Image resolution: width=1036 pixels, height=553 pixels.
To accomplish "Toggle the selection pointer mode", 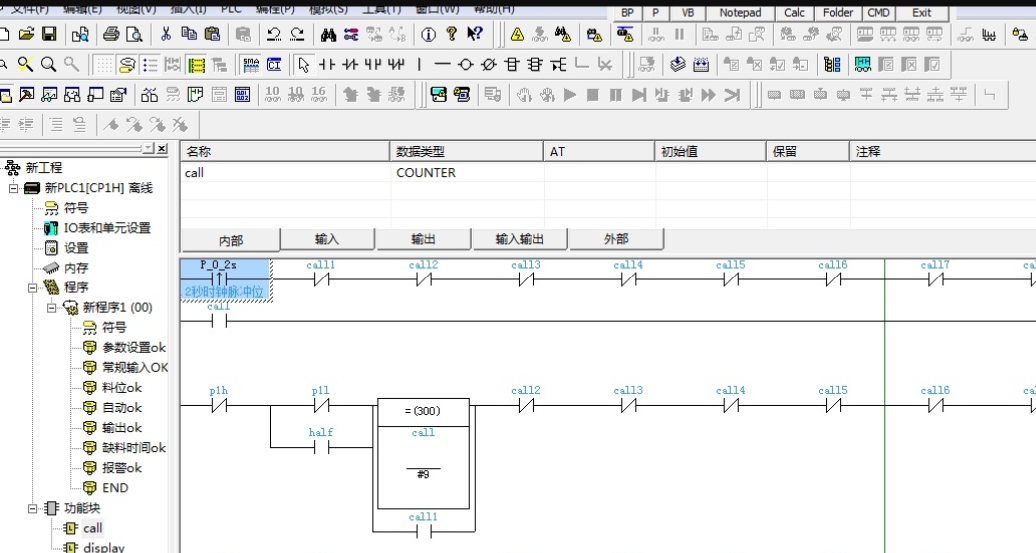I will click(304, 65).
